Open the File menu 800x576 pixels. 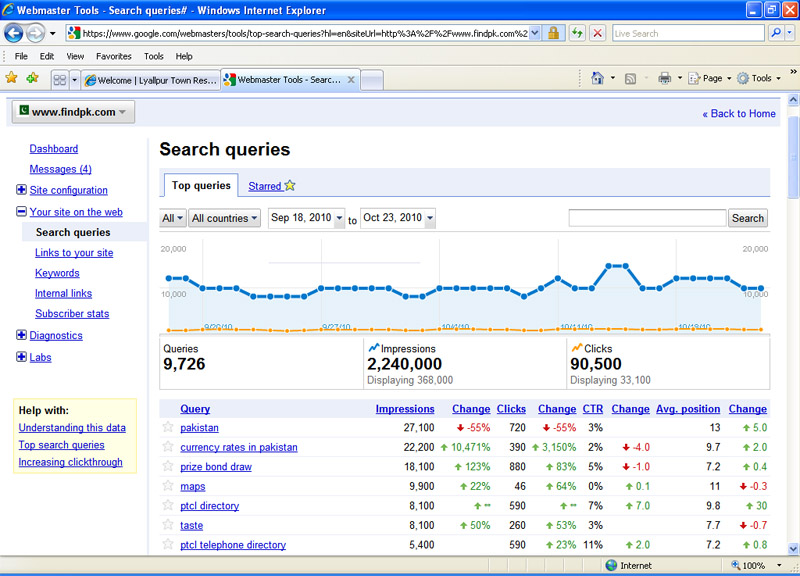click(21, 56)
